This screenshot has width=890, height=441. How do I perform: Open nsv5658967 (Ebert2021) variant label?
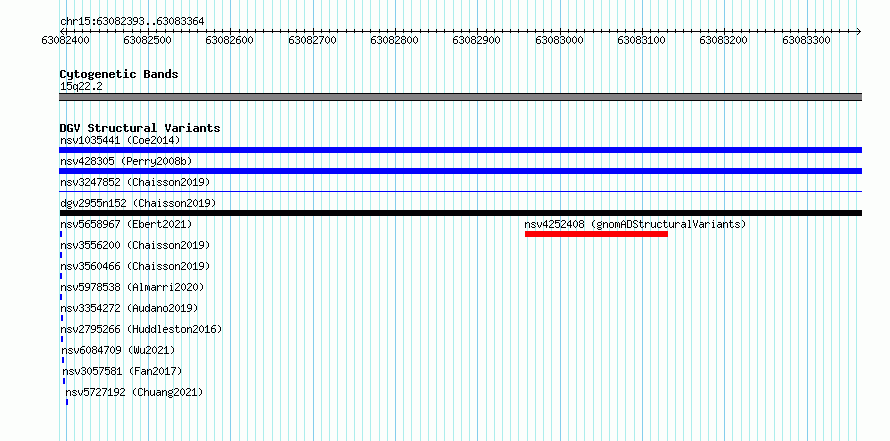[126, 224]
